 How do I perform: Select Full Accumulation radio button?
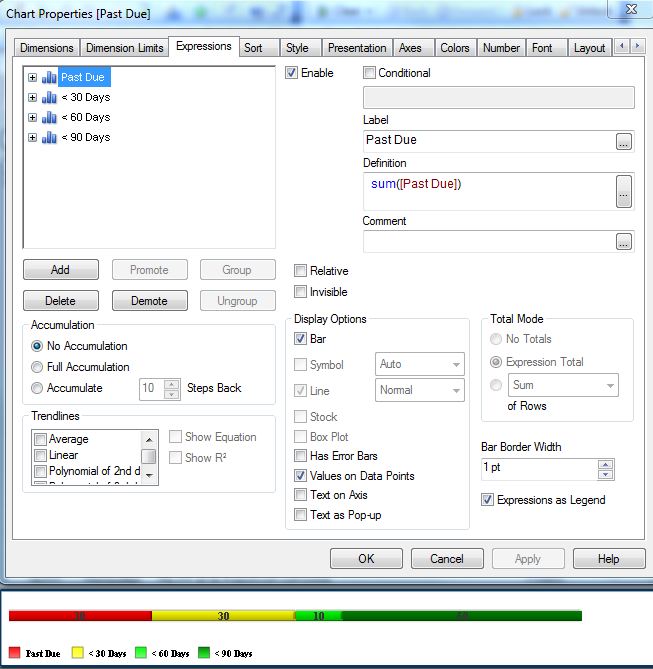coord(37,367)
